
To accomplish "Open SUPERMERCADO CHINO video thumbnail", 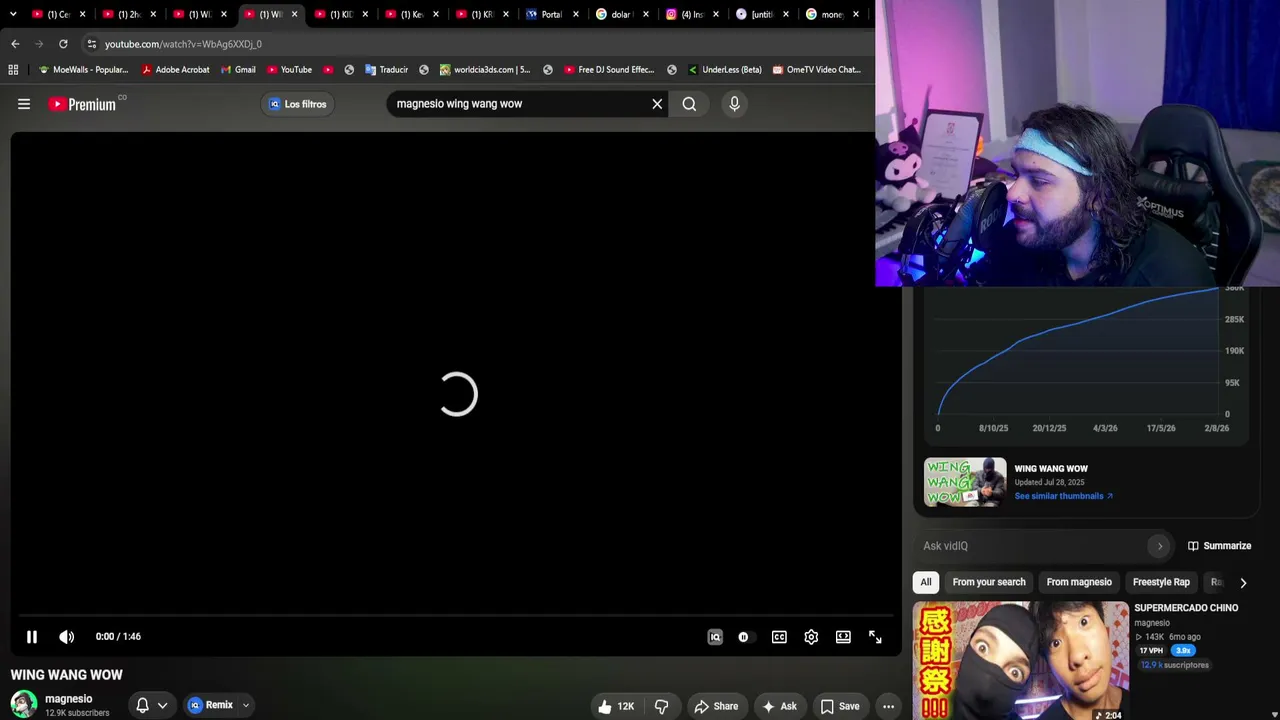I will [1021, 661].
